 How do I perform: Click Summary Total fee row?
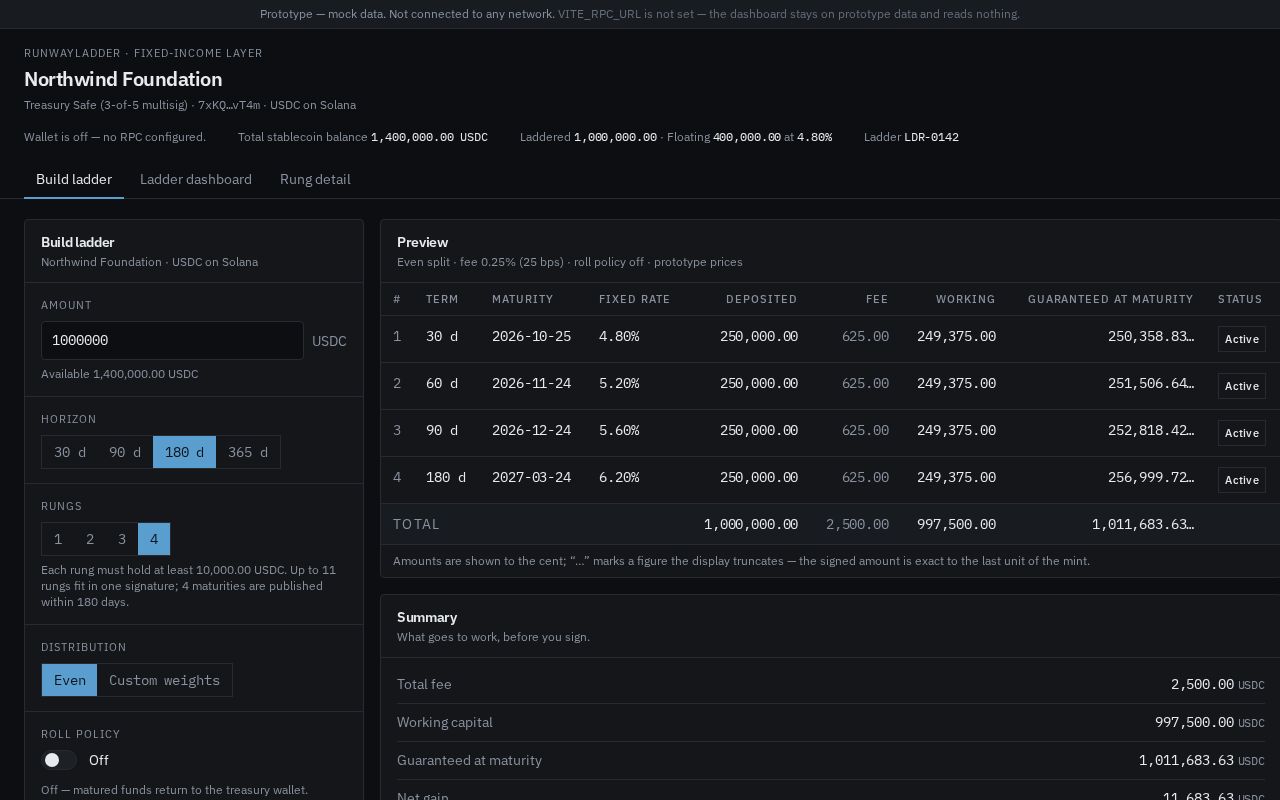point(830,684)
